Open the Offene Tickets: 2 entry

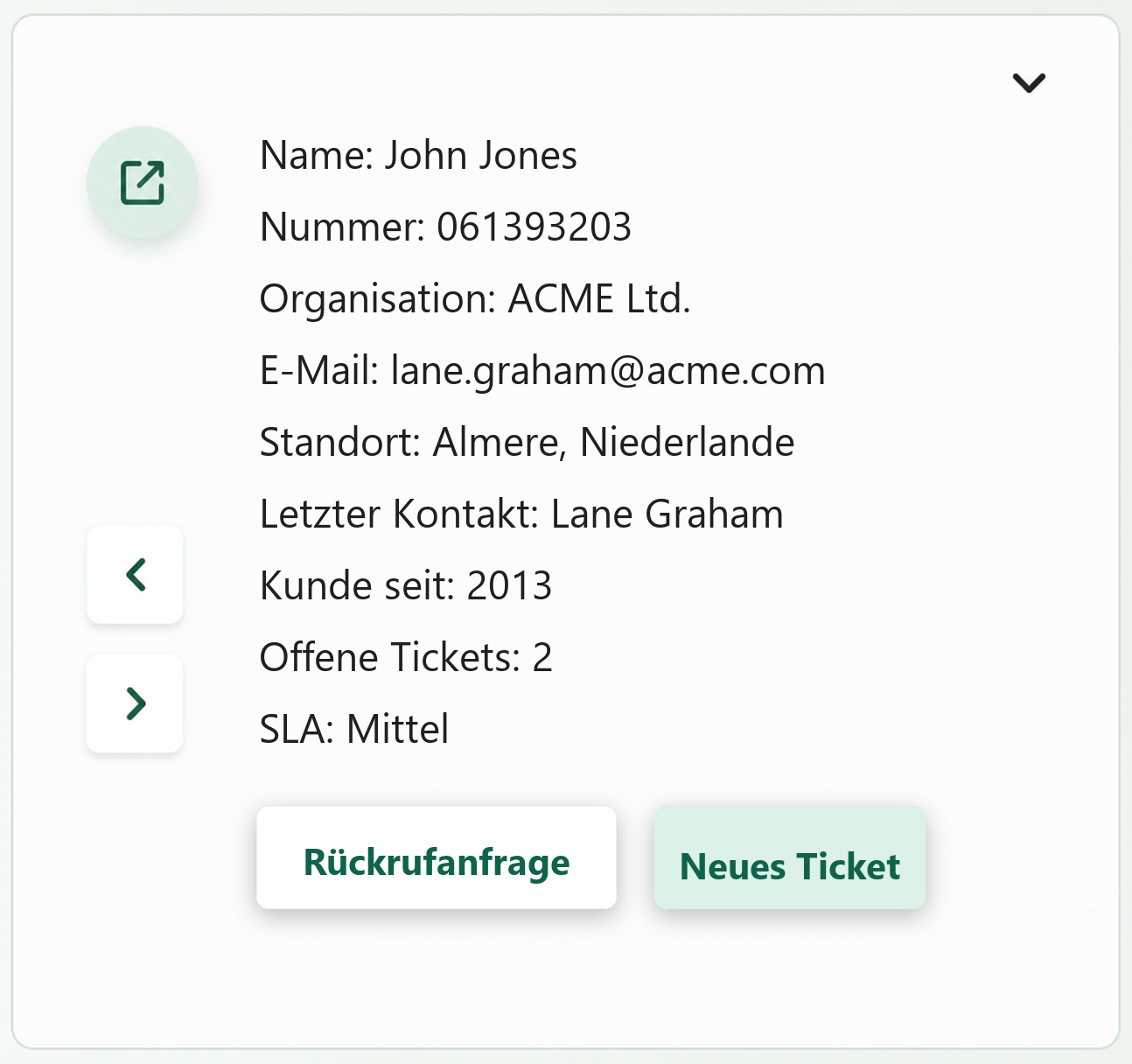click(x=406, y=658)
